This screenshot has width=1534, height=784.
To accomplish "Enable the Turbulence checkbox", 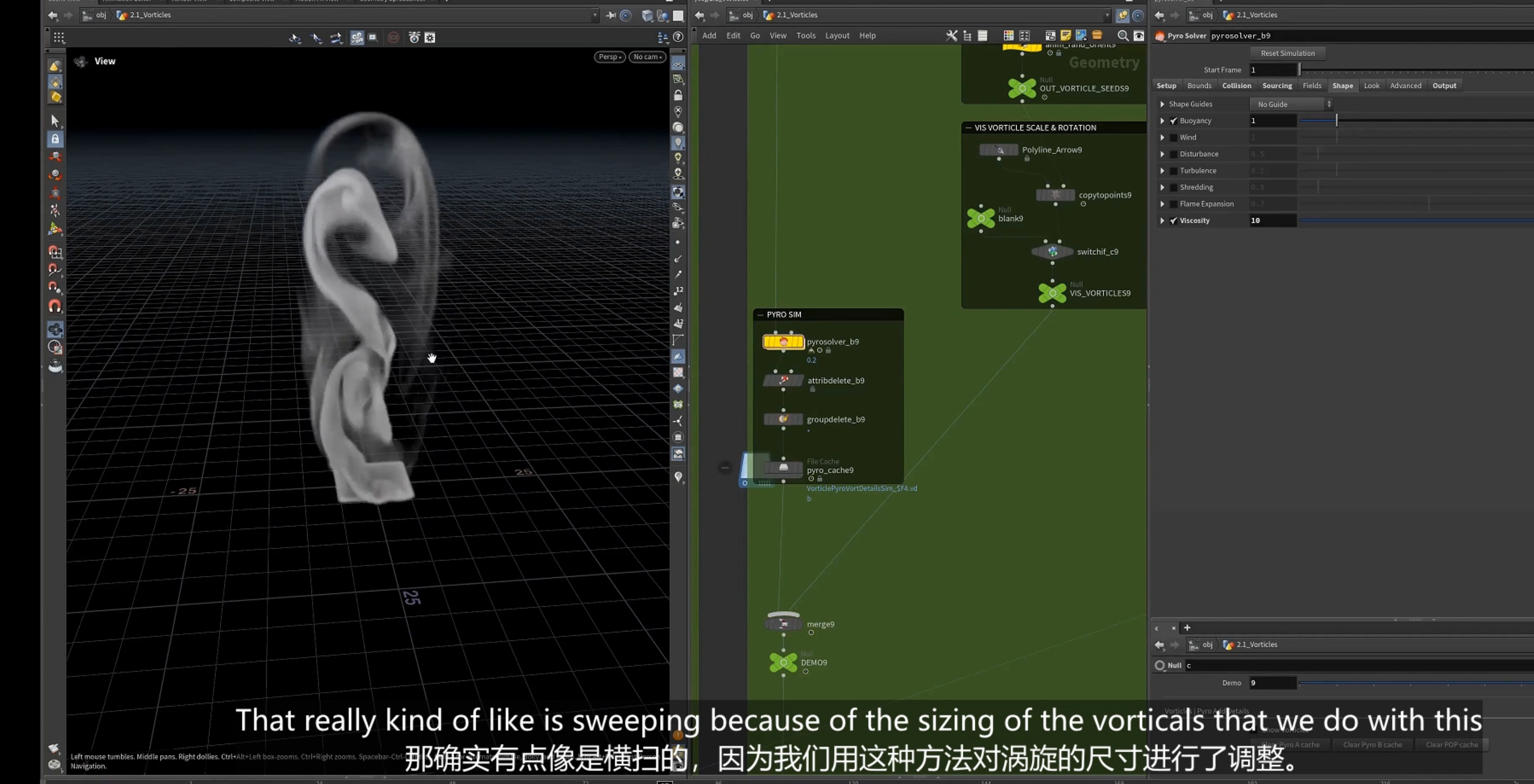I will 1174,171.
